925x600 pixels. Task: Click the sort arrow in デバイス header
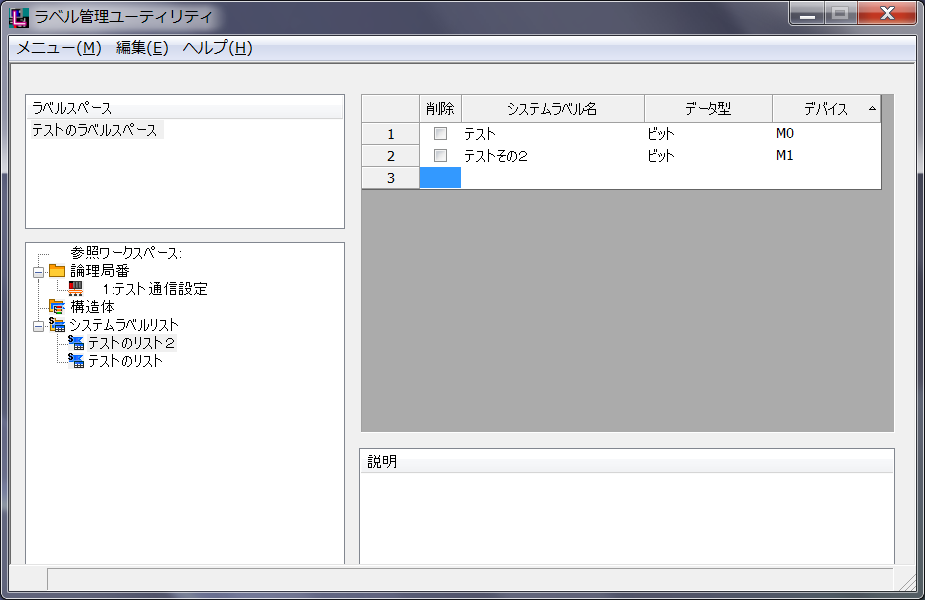click(872, 109)
